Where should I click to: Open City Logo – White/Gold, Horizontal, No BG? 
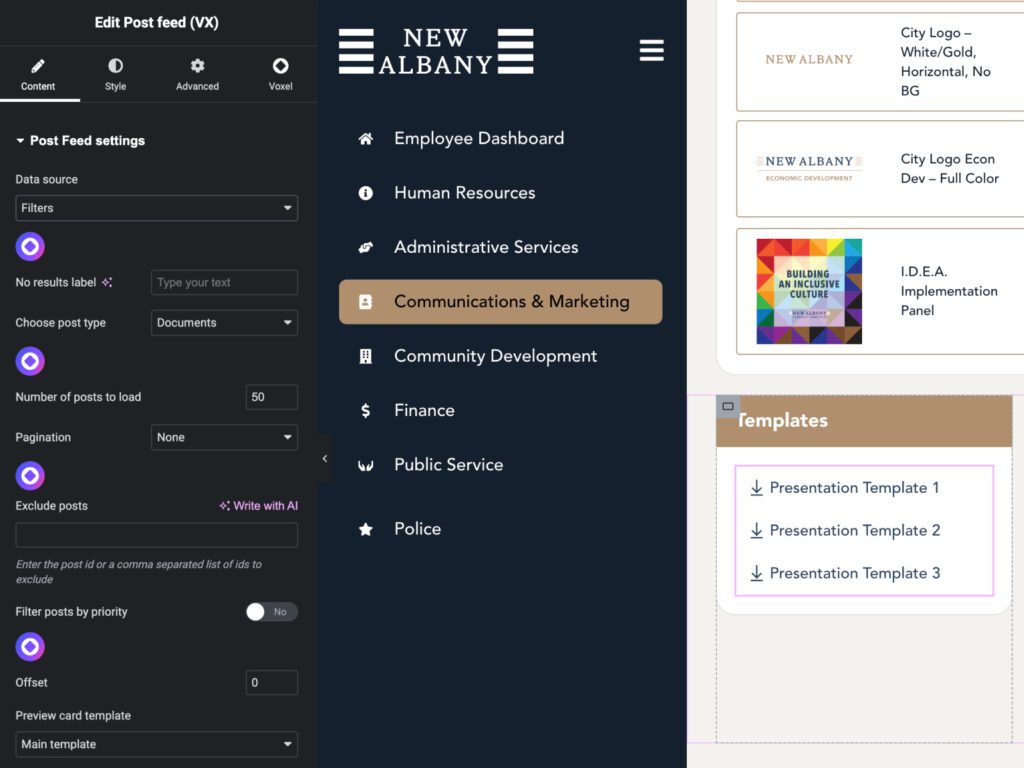pos(946,61)
